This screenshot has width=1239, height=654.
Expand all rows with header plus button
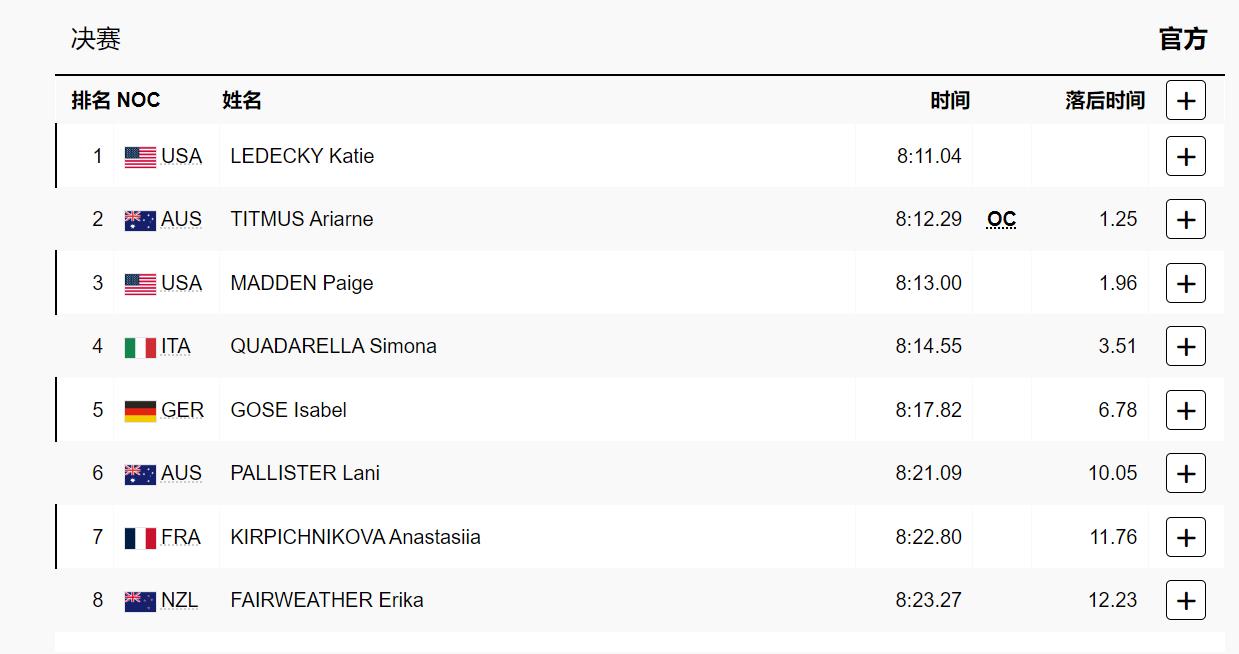point(1185,100)
